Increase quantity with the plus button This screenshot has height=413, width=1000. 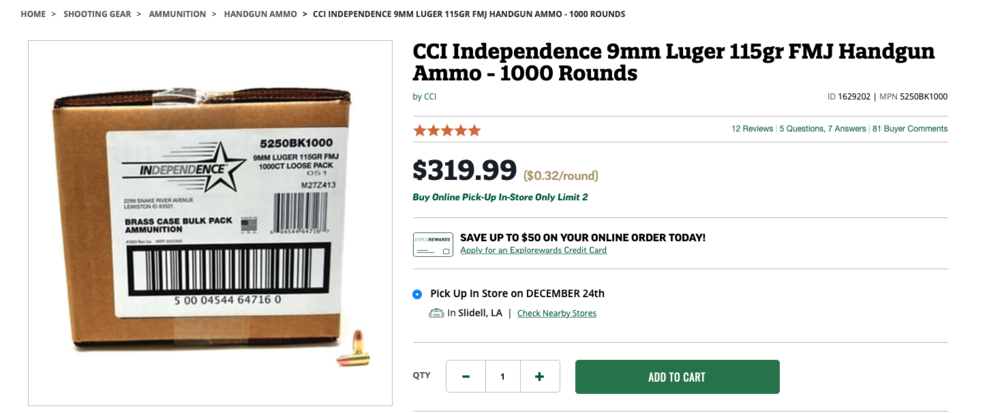tap(540, 376)
